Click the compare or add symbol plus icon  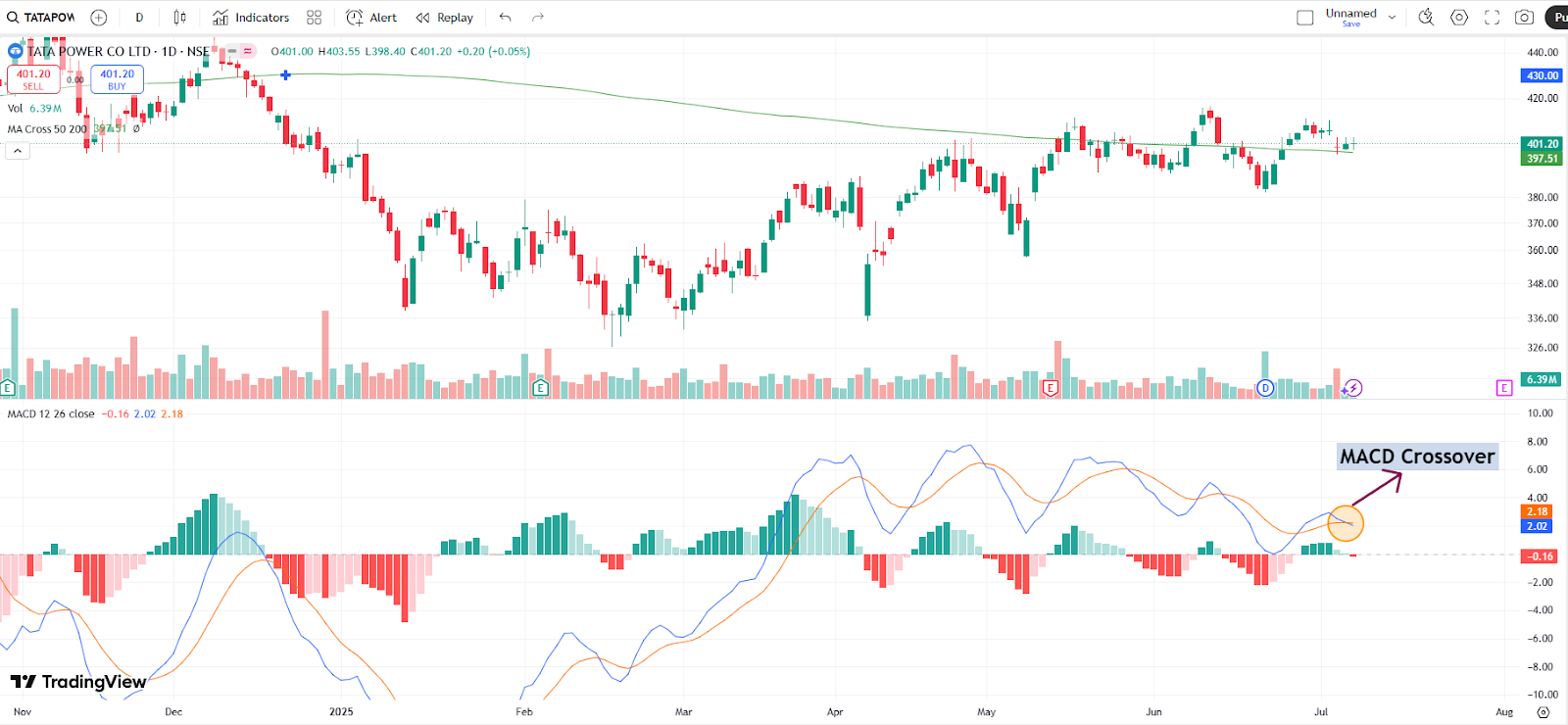[99, 18]
